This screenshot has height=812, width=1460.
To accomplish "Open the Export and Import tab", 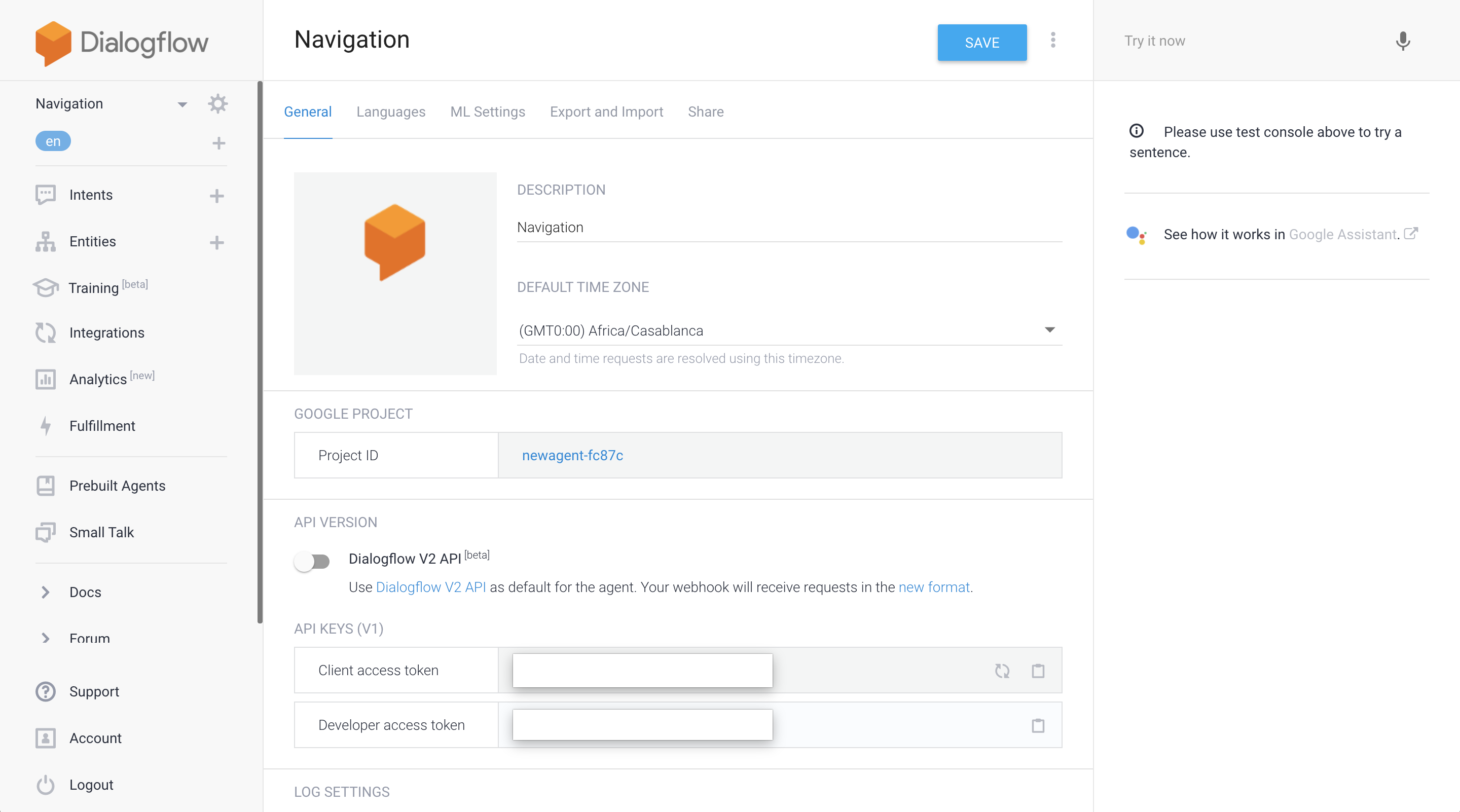I will 606,112.
